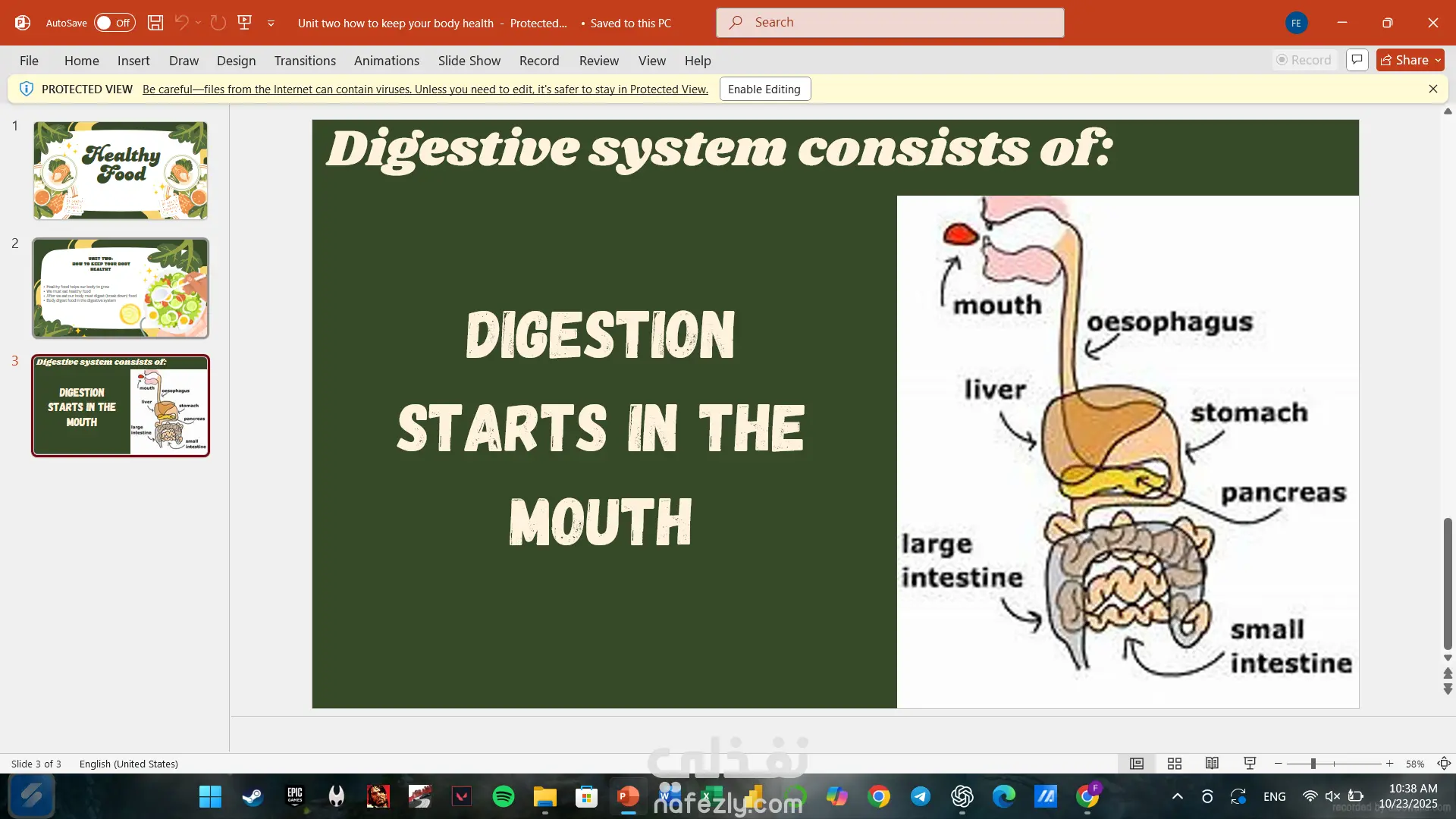Image resolution: width=1456 pixels, height=819 pixels.
Task: Open the Comments pane icon
Action: pyautogui.click(x=1357, y=60)
